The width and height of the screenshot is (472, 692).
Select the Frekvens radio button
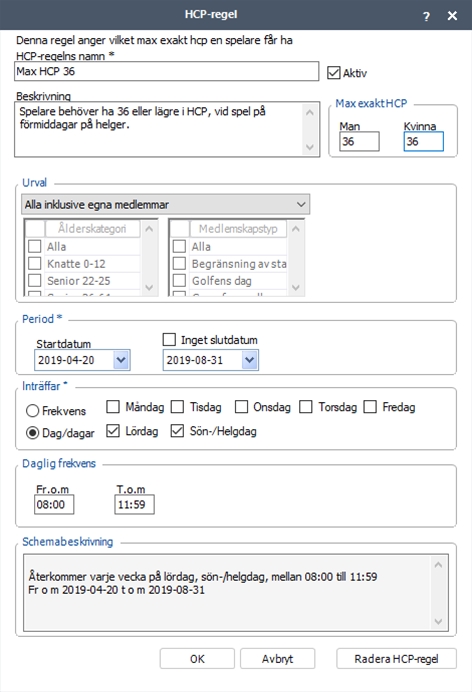click(x=32, y=411)
